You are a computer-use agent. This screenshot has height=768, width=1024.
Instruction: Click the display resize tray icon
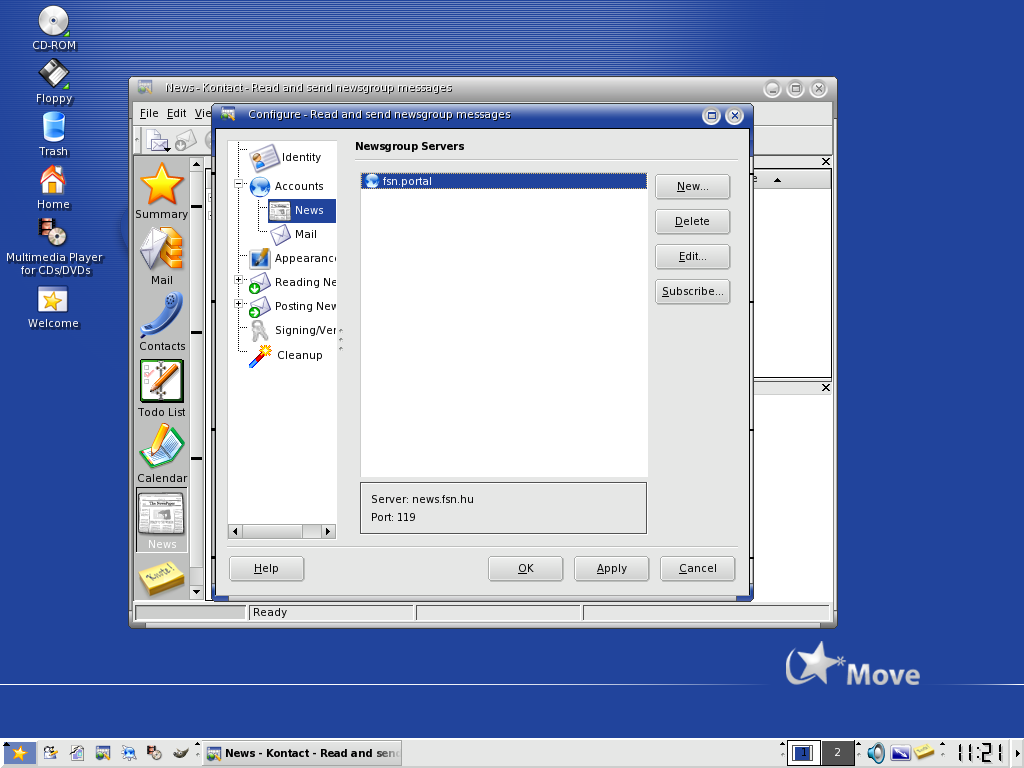[900, 753]
